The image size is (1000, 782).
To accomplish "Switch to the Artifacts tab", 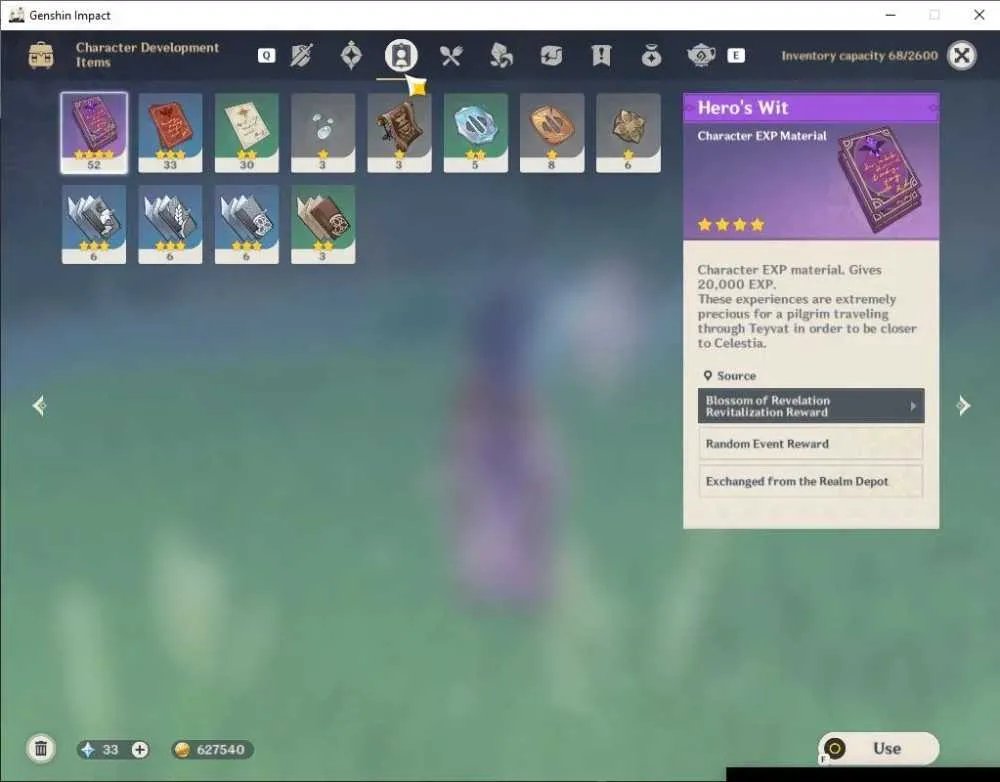I will pos(351,56).
